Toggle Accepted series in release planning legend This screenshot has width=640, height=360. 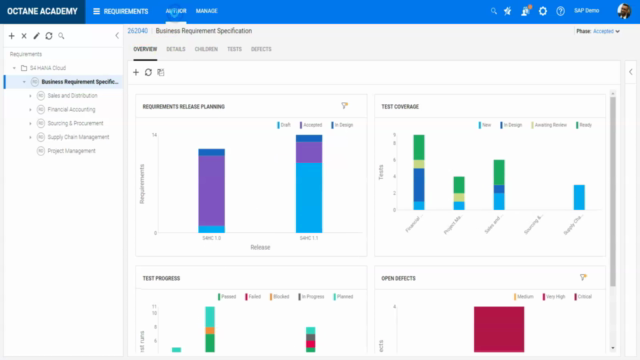[311, 125]
